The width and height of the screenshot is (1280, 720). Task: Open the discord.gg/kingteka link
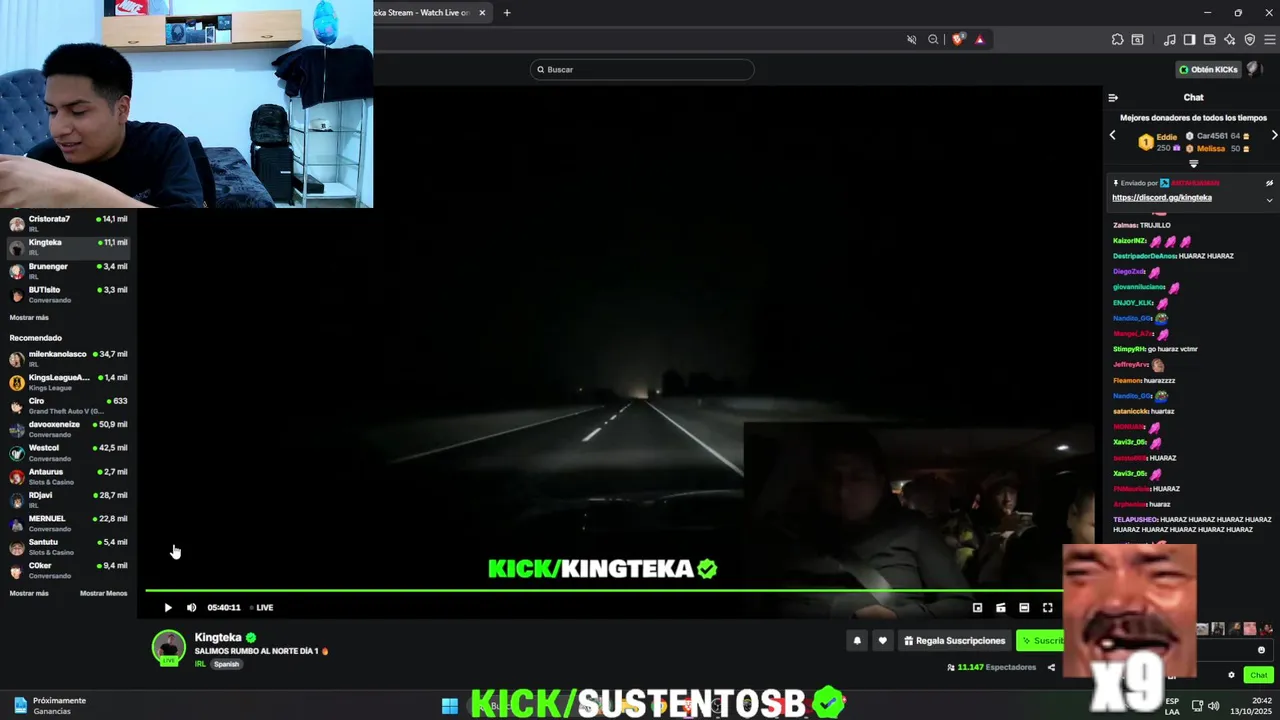[1162, 198]
